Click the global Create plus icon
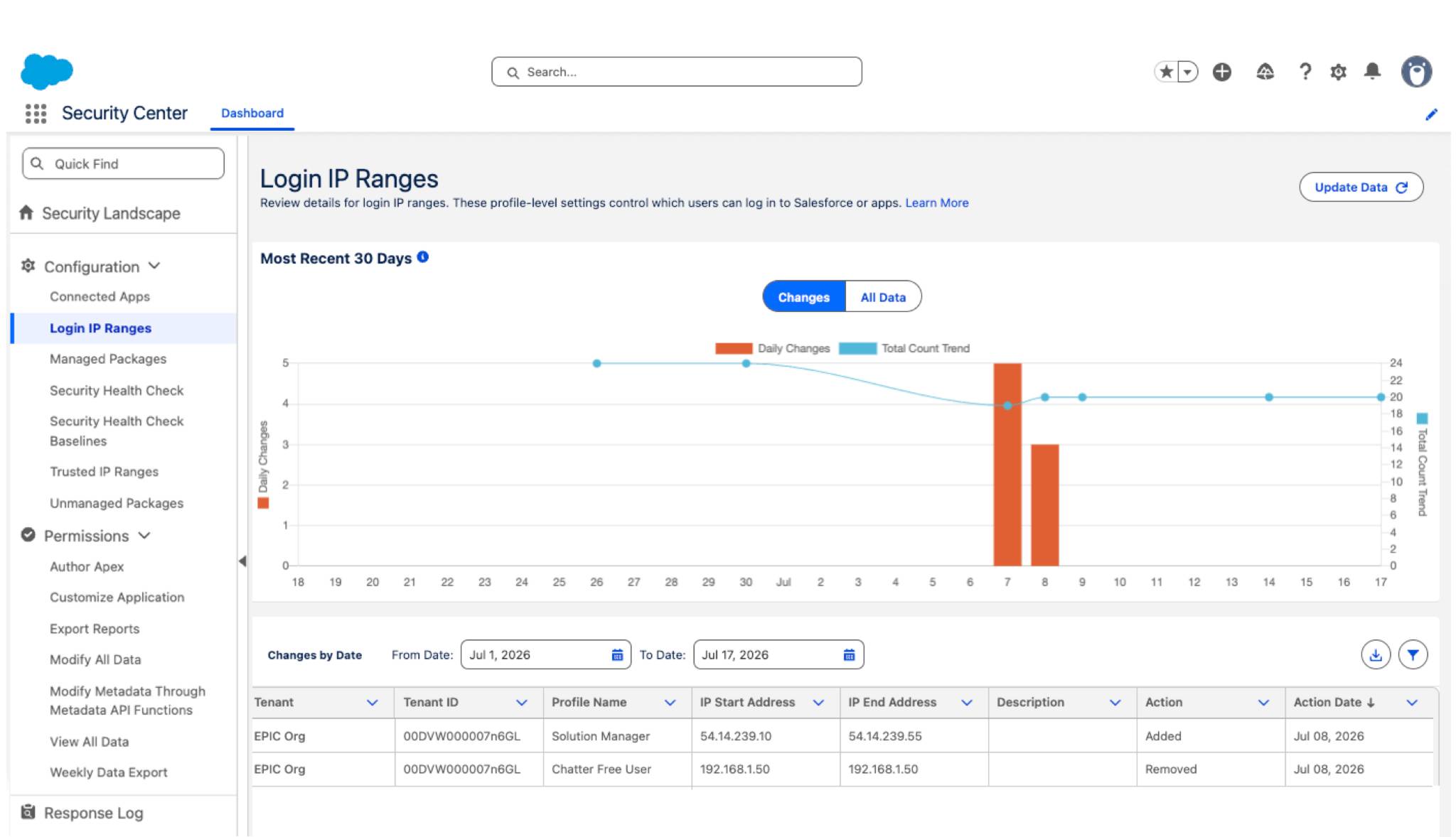The image size is (1456, 837). point(1222,72)
